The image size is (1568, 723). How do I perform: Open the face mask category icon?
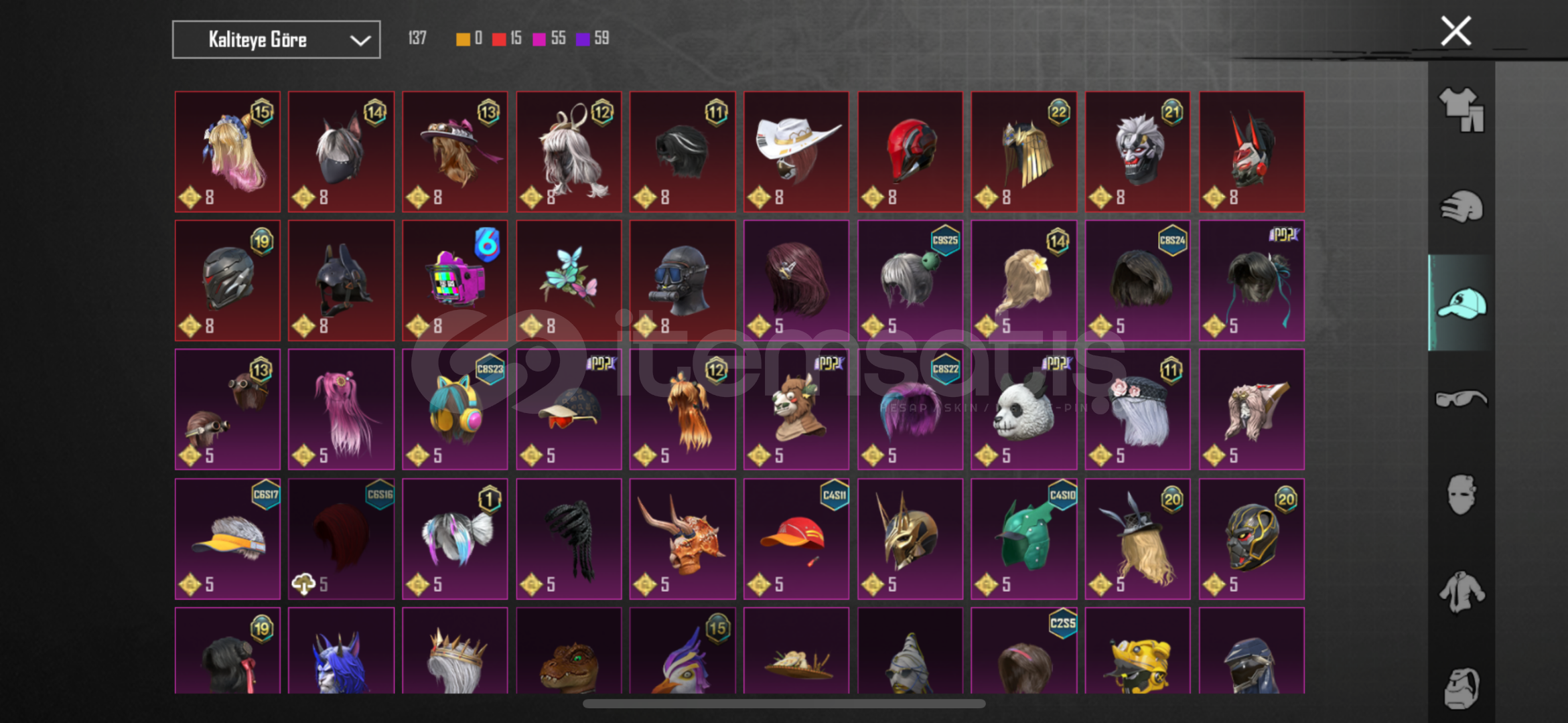(x=1462, y=495)
